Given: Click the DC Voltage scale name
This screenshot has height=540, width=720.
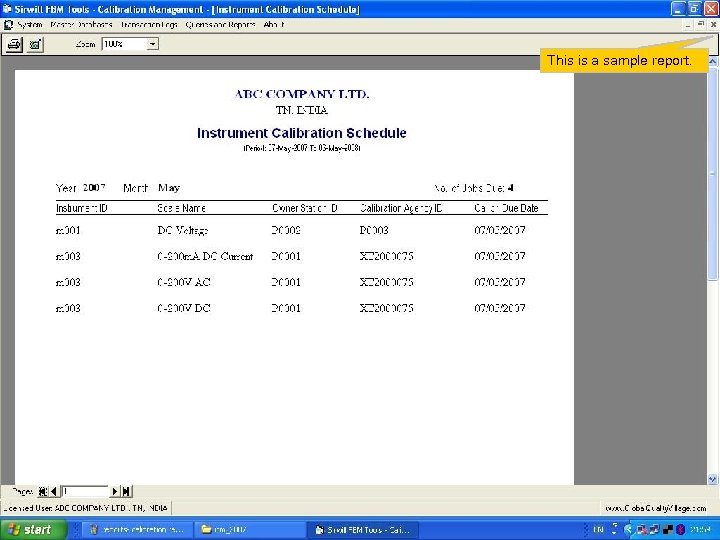Looking at the screenshot, I should point(183,231).
